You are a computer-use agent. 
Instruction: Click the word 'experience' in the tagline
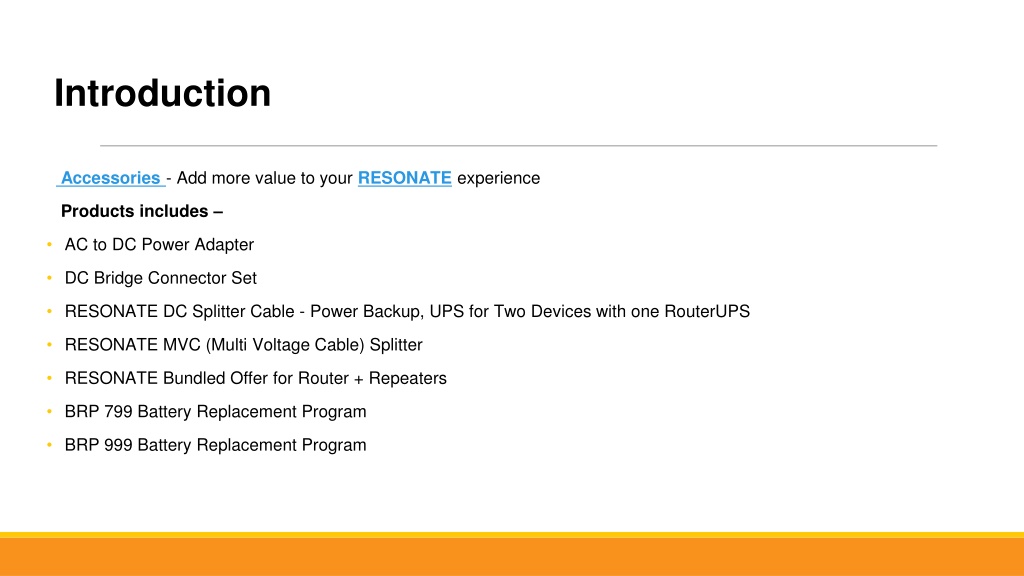pos(498,178)
